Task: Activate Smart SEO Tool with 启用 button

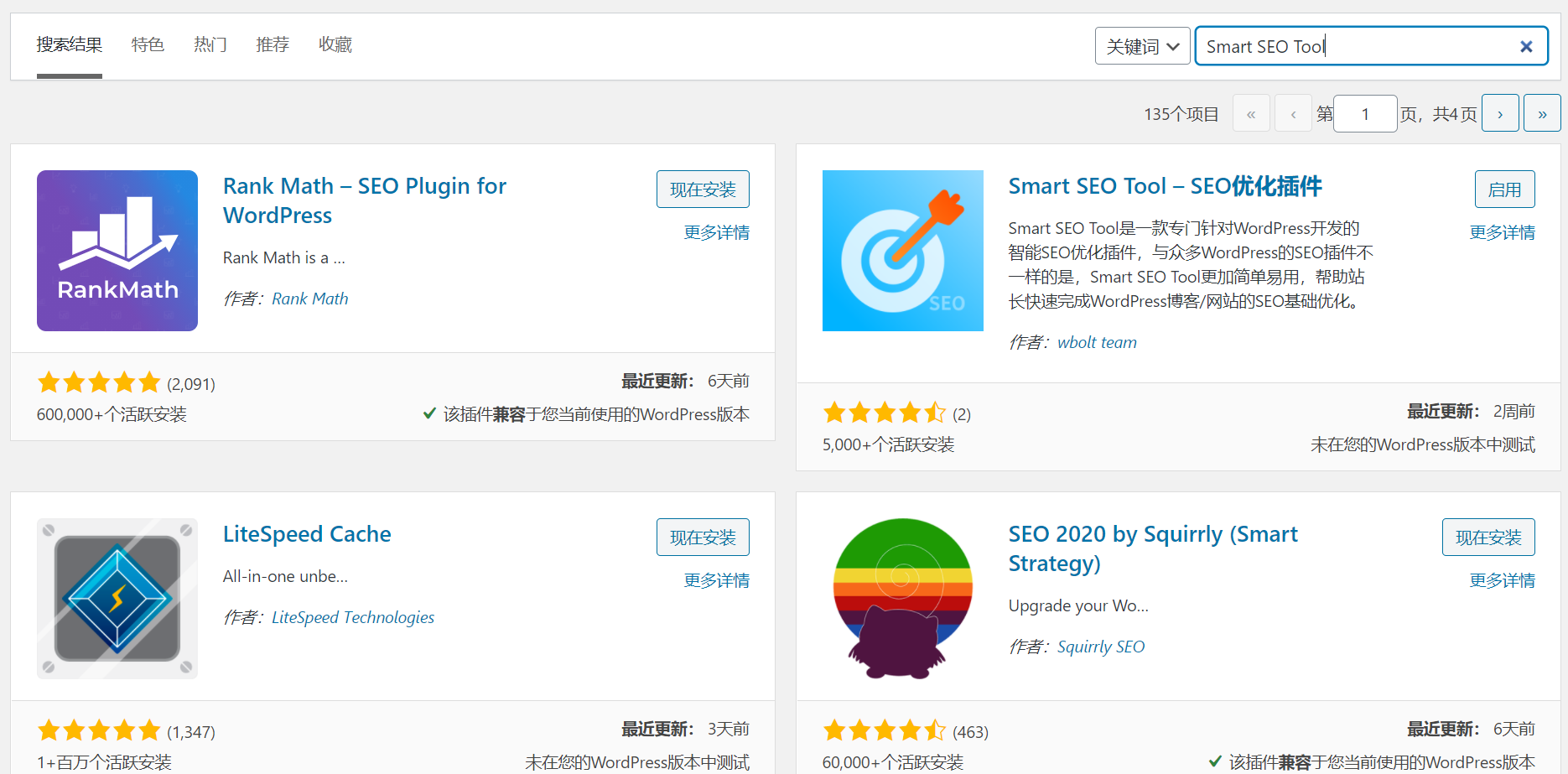Action: click(x=1504, y=190)
